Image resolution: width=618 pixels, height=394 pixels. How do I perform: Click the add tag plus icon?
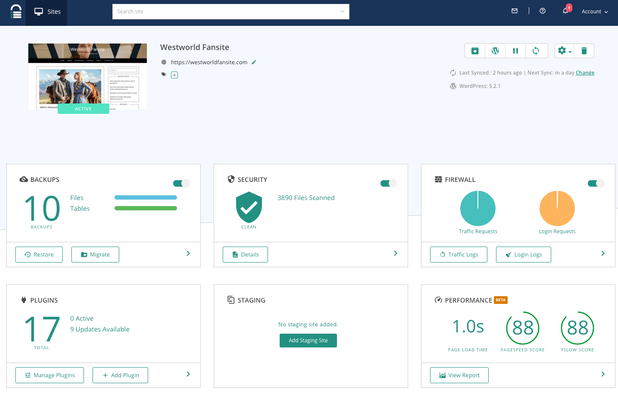pyautogui.click(x=175, y=75)
